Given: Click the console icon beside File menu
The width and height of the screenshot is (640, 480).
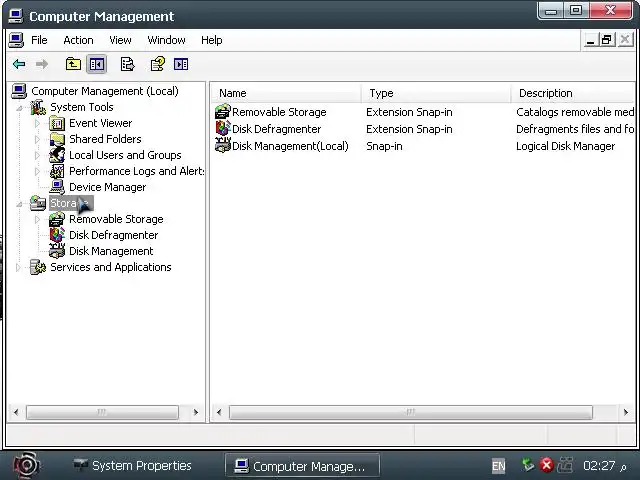Looking at the screenshot, I should pos(16,40).
